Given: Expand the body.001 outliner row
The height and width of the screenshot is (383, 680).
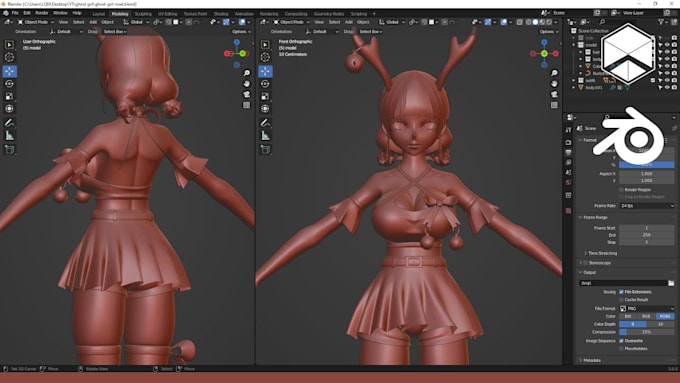Looking at the screenshot, I should [x=574, y=87].
